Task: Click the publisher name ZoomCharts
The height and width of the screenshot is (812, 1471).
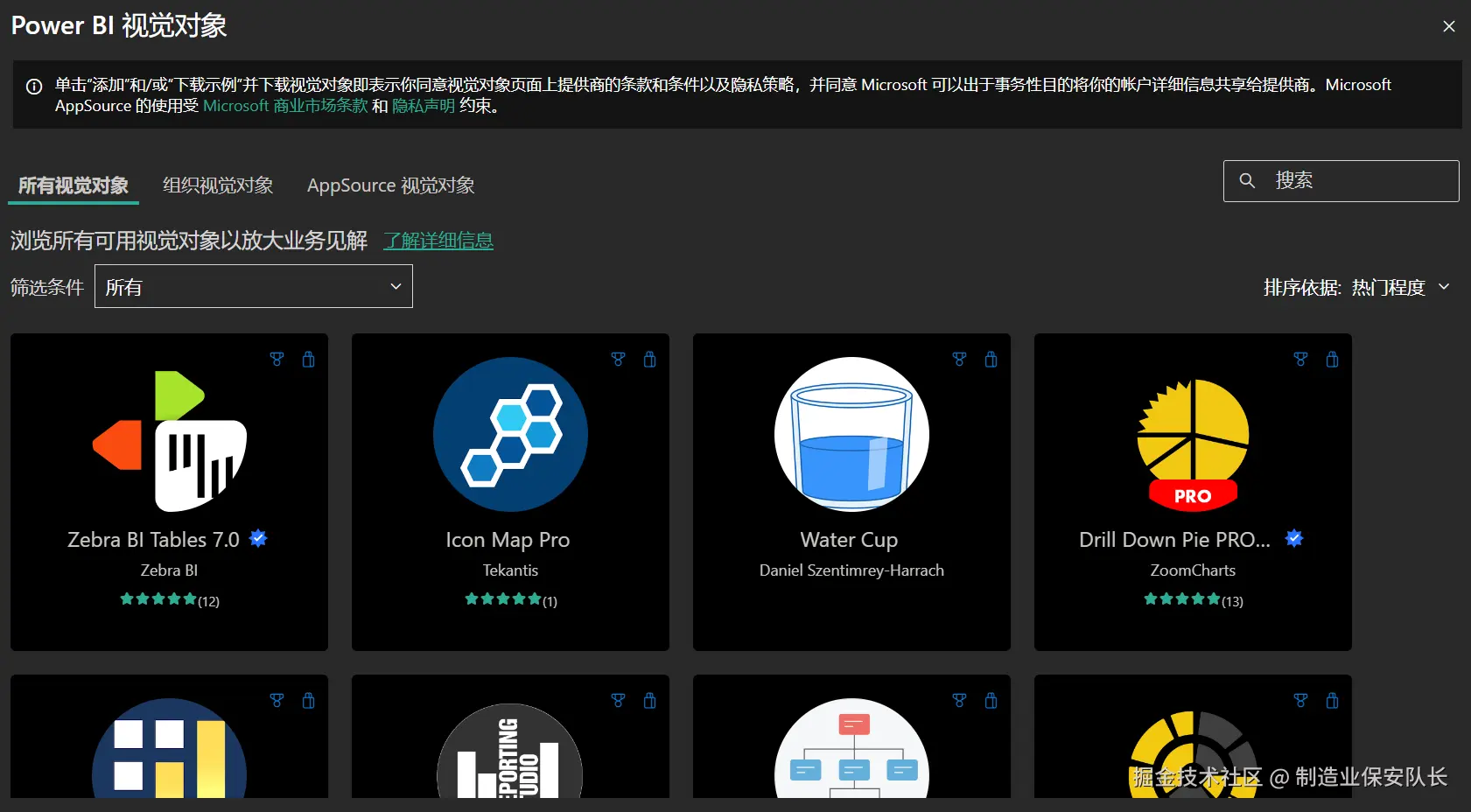Action: click(1193, 570)
